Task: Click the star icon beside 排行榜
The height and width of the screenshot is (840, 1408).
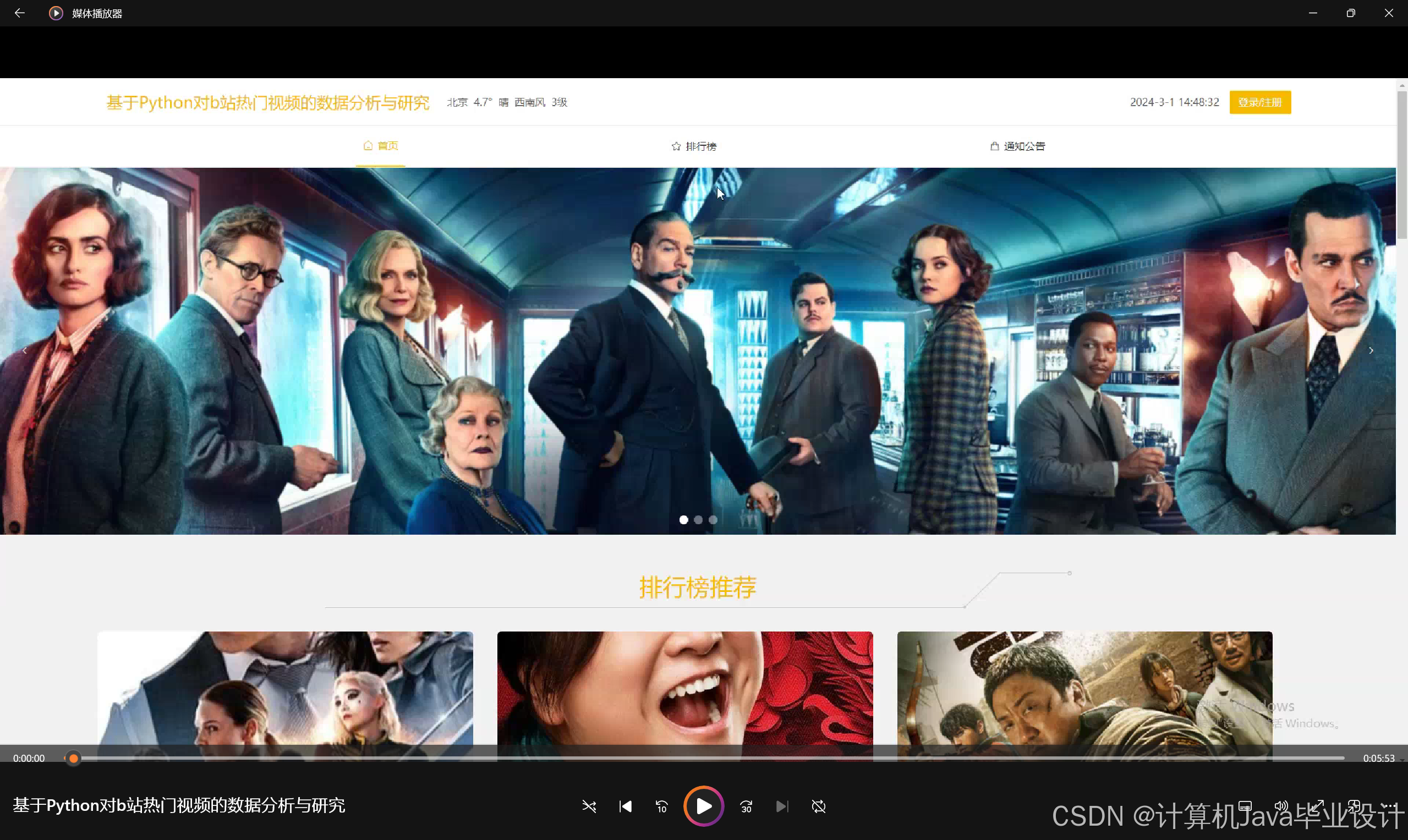Action: coord(676,147)
